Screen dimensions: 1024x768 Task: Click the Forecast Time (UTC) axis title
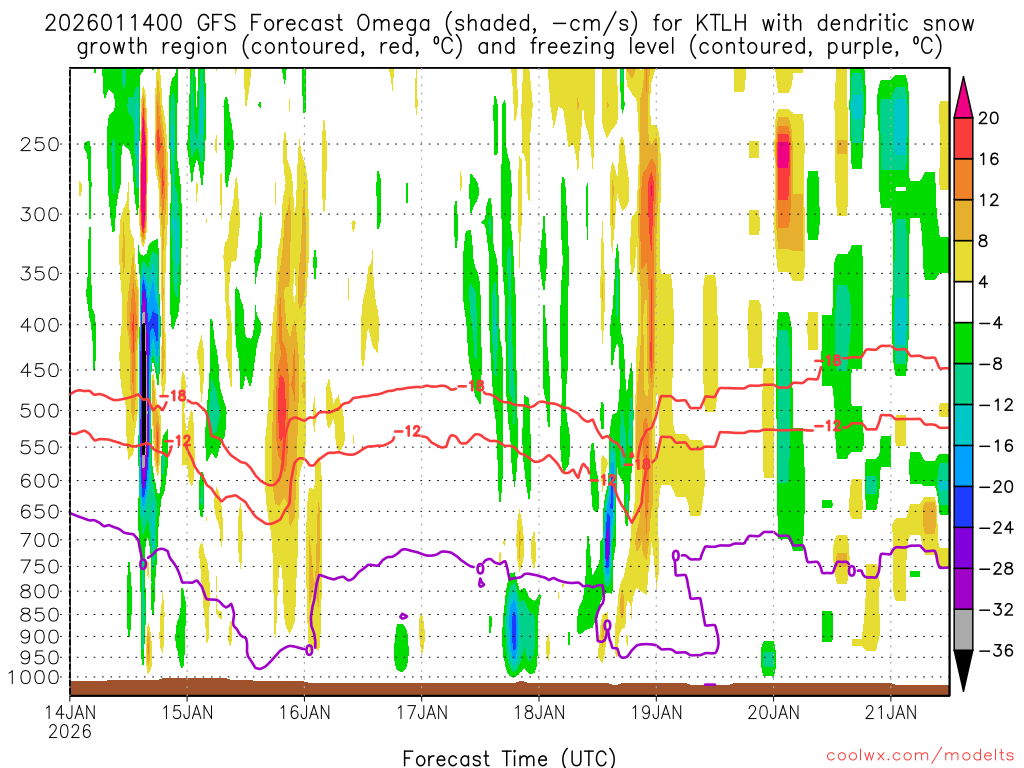point(509,758)
